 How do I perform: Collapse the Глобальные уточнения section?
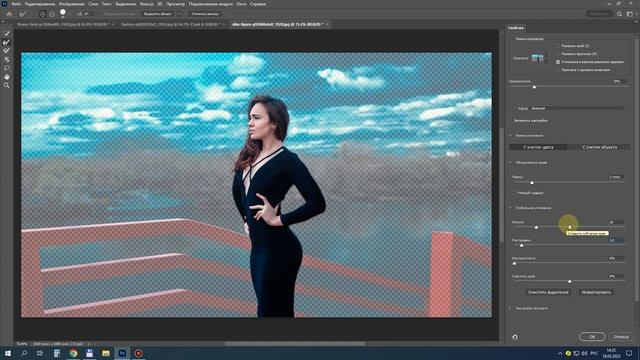tap(511, 208)
